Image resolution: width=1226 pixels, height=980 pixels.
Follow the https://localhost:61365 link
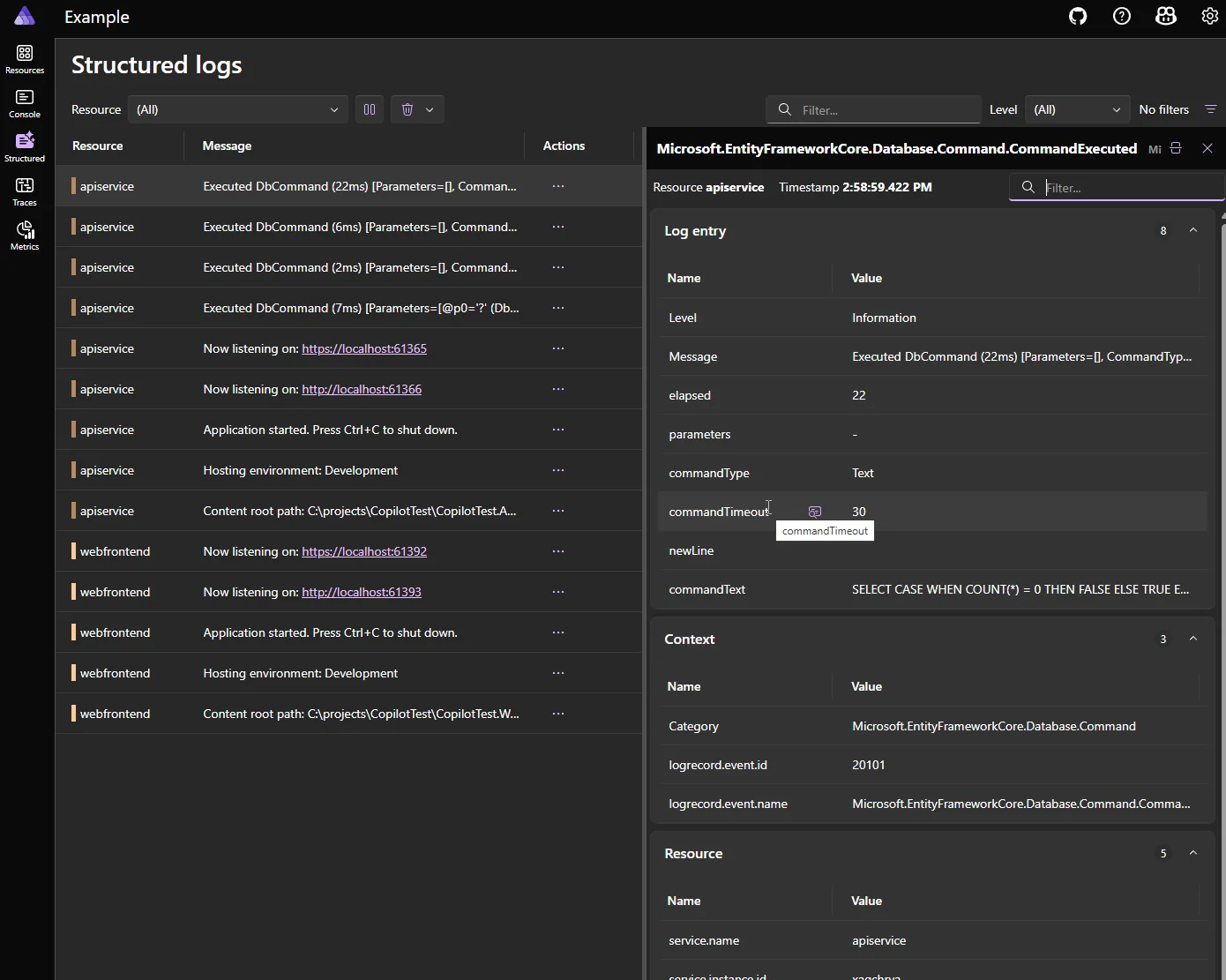tap(364, 348)
